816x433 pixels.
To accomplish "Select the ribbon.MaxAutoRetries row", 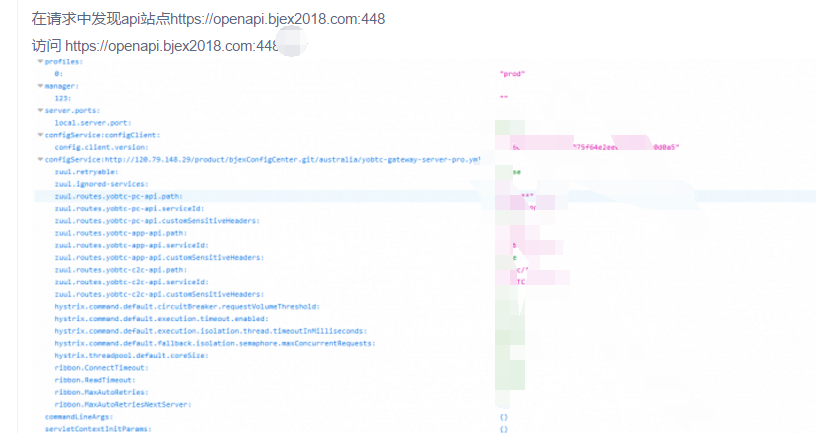I will click(x=101, y=392).
